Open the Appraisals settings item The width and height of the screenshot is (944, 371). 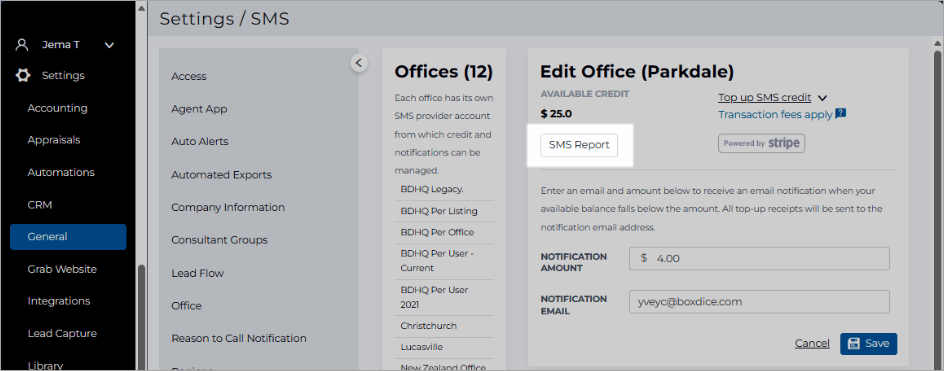54,140
